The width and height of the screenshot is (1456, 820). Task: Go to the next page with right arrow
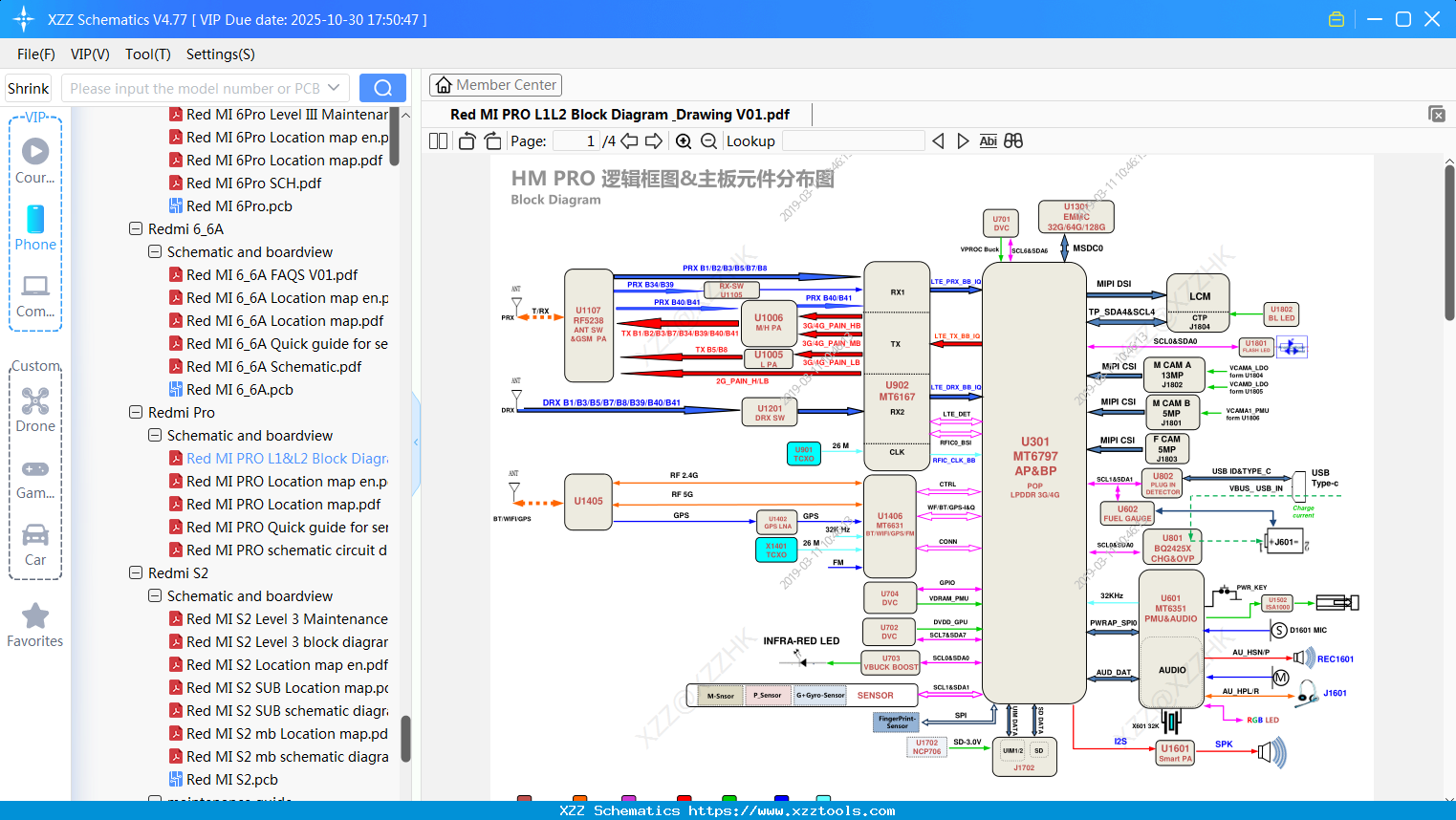[x=654, y=141]
